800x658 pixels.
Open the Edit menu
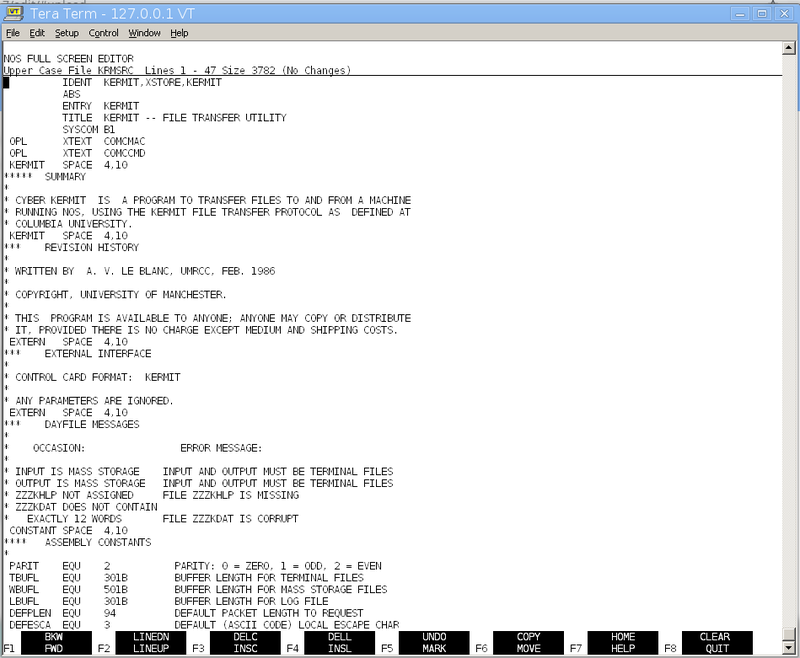(x=37, y=33)
